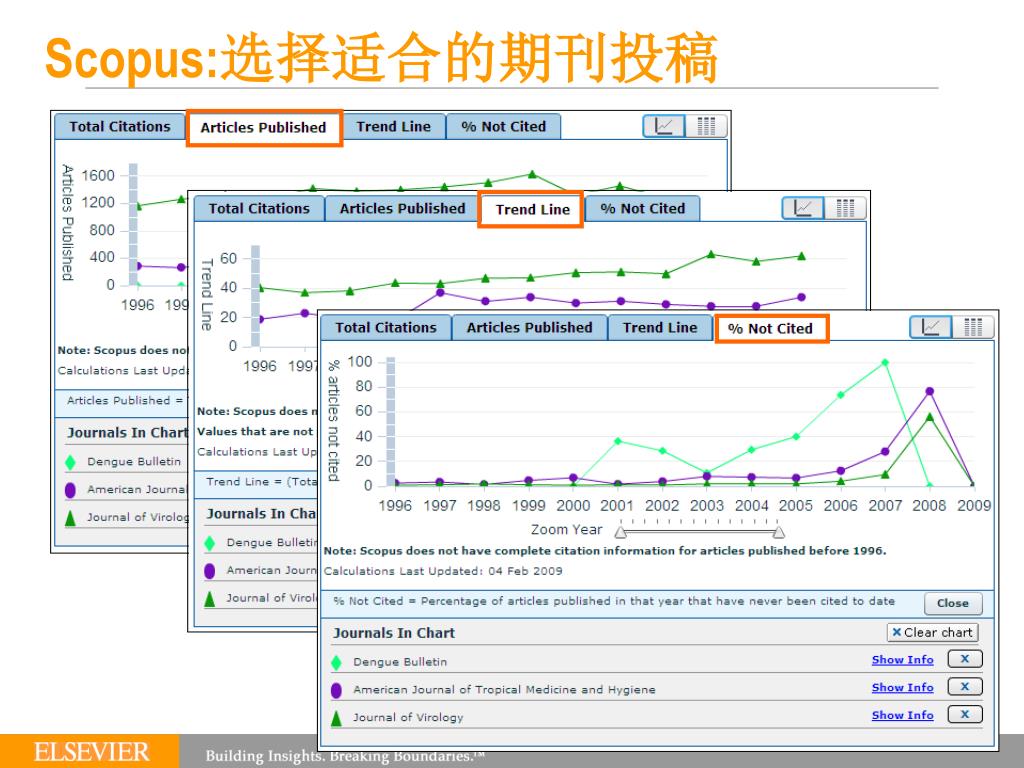Select % Not Cited tab in back panel
This screenshot has height=768, width=1024.
504,127
